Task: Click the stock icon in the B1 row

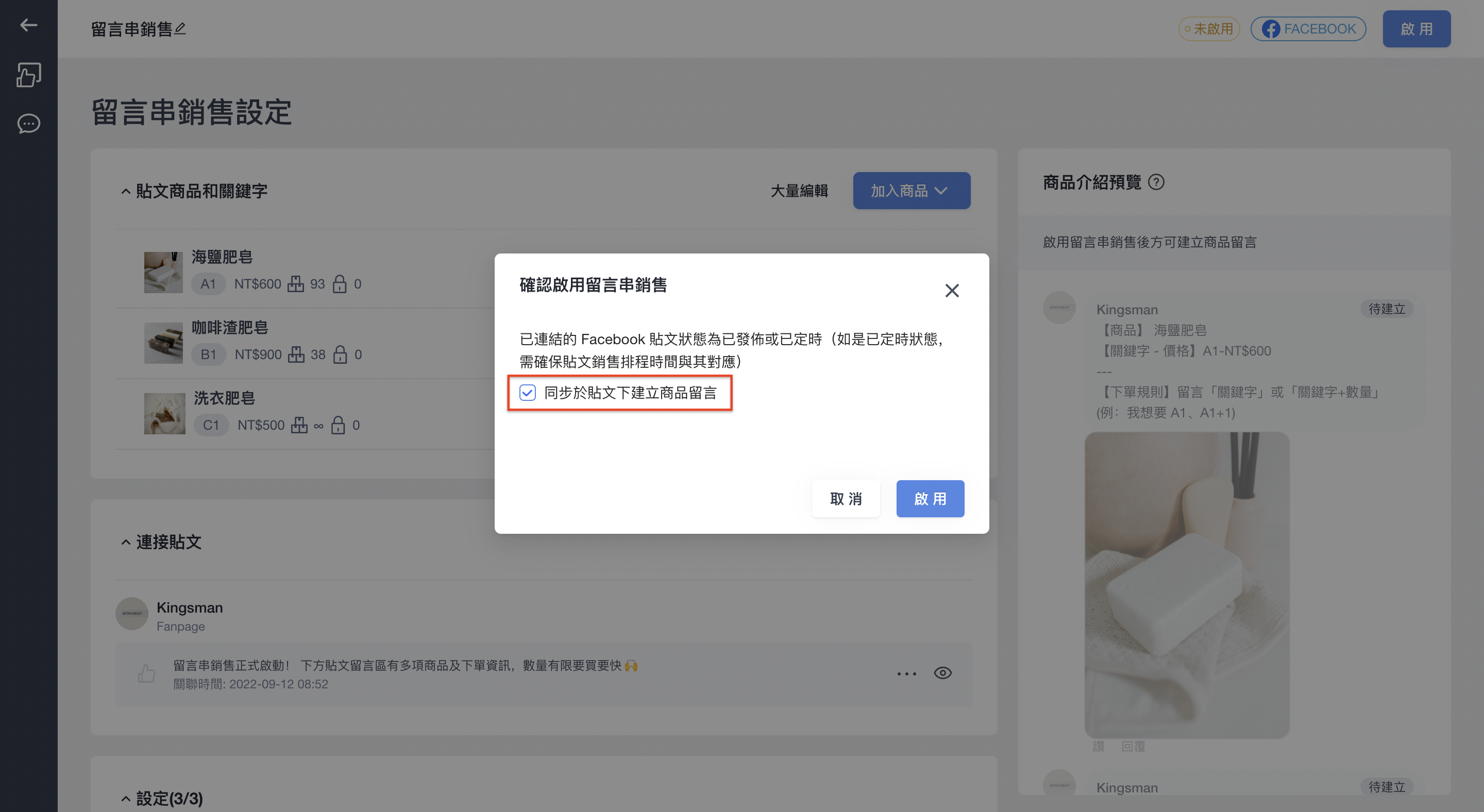Action: 296,354
